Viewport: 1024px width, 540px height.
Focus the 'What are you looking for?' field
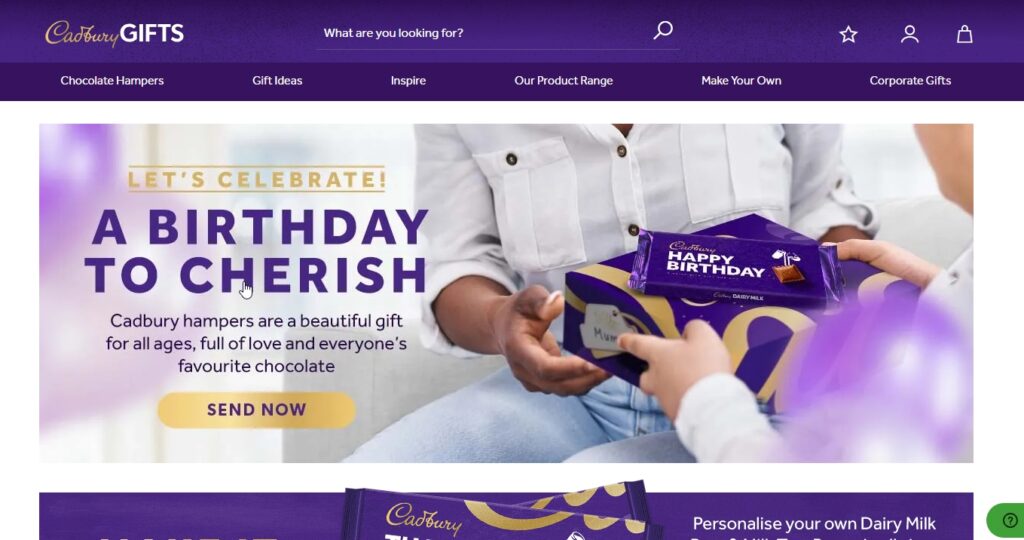click(x=483, y=33)
